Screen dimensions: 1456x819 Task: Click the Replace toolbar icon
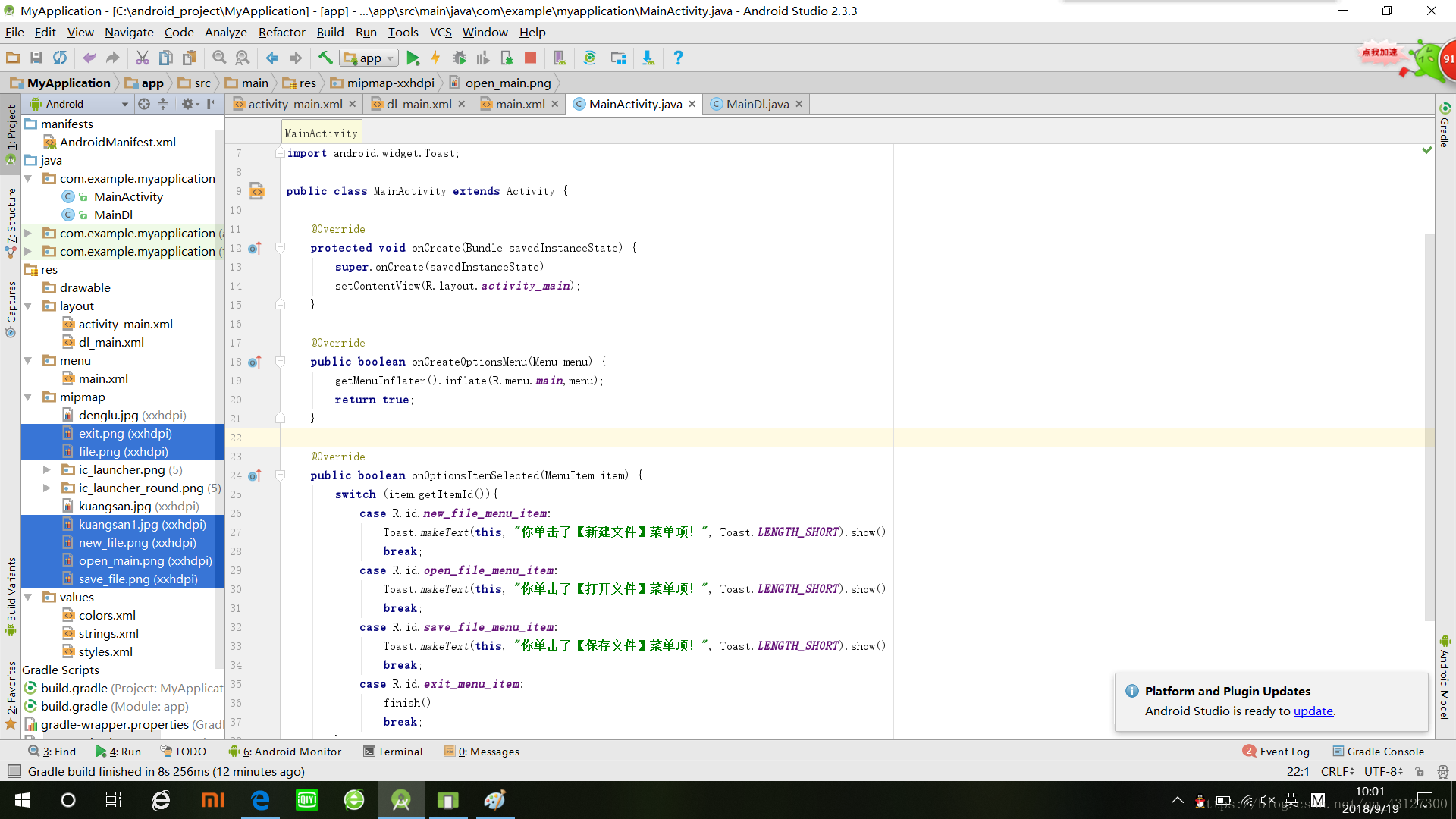242,58
